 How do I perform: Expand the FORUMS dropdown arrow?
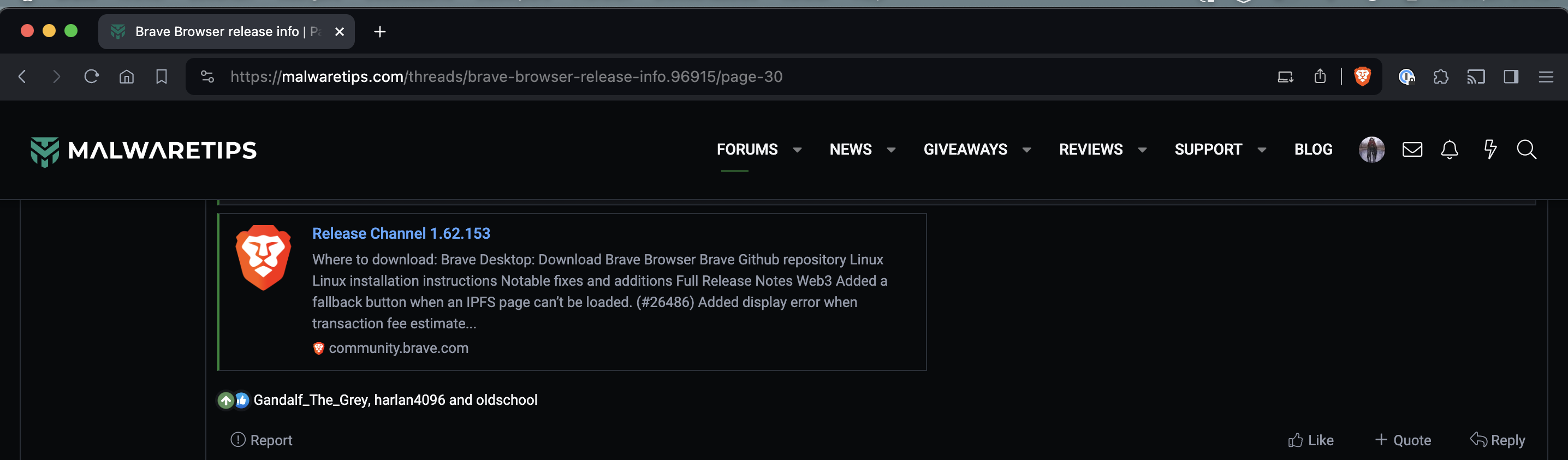[797, 150]
